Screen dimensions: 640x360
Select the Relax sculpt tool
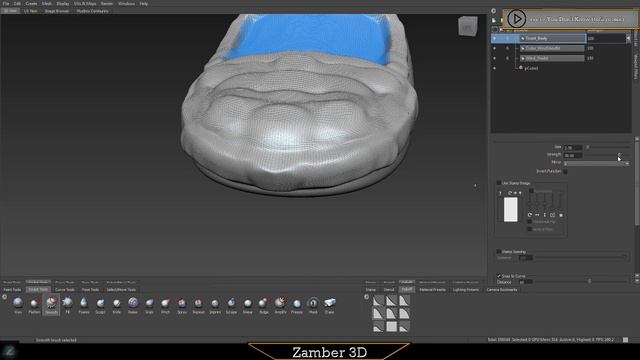(x=133, y=305)
